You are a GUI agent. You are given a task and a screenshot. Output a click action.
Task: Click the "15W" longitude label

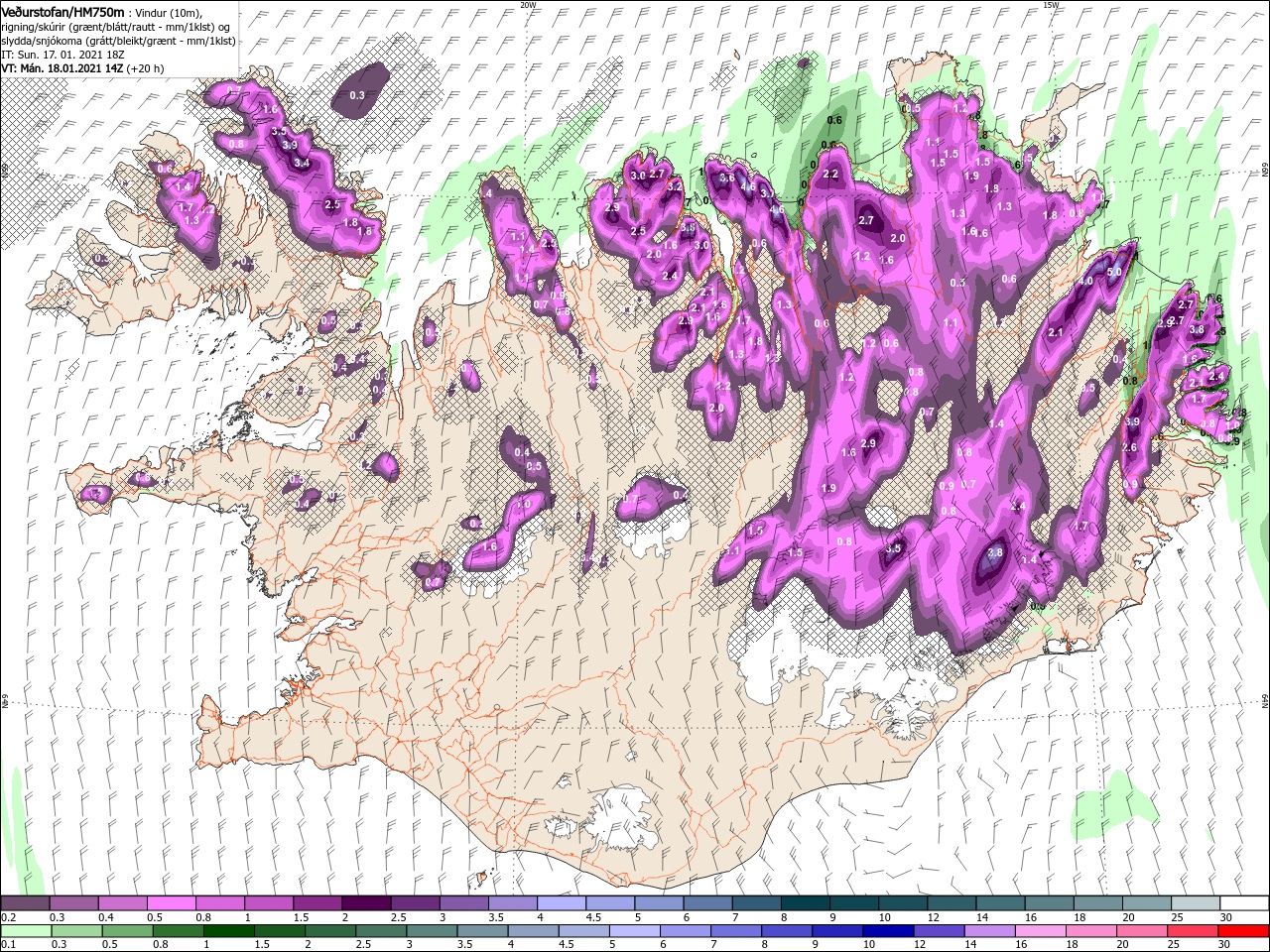[x=1050, y=5]
